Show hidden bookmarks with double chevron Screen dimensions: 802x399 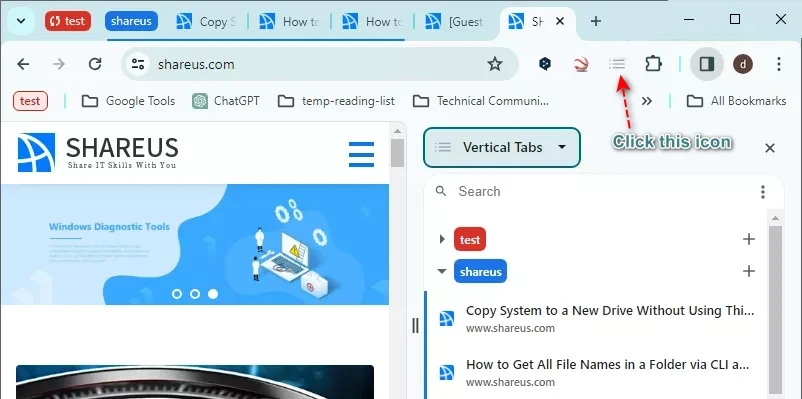point(647,101)
